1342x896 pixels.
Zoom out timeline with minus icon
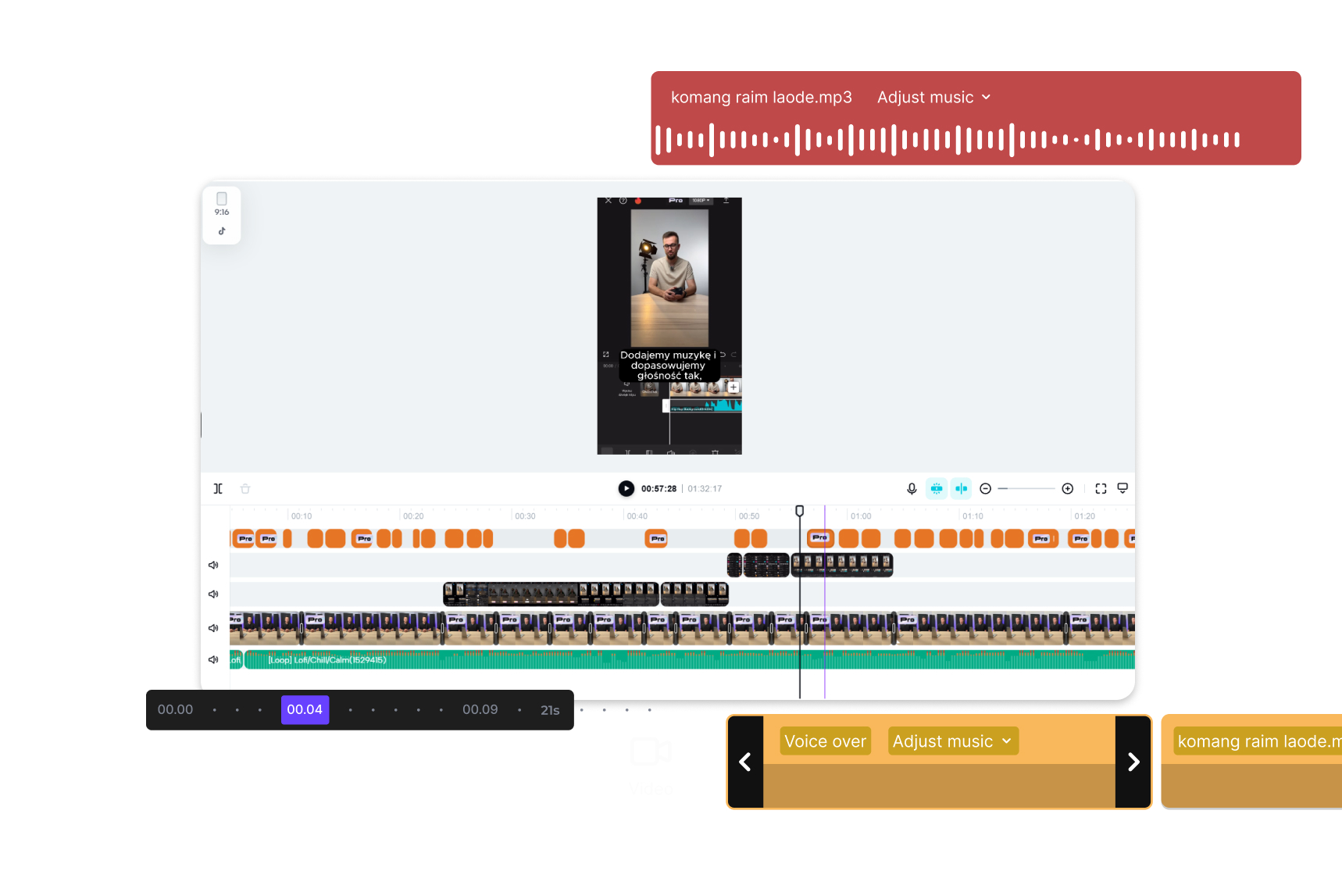[x=986, y=489]
